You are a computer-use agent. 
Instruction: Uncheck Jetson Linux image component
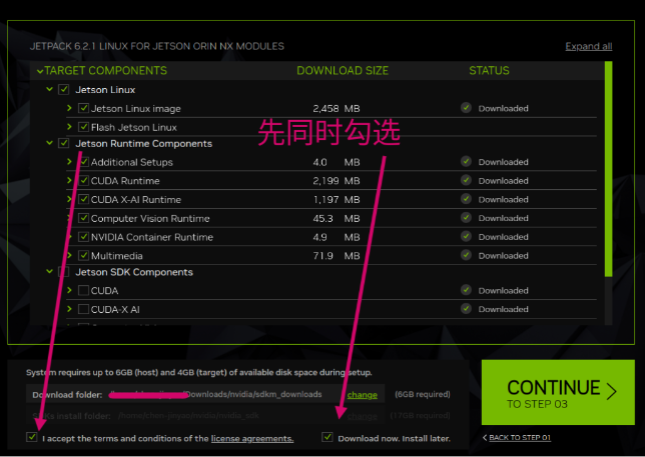point(84,108)
